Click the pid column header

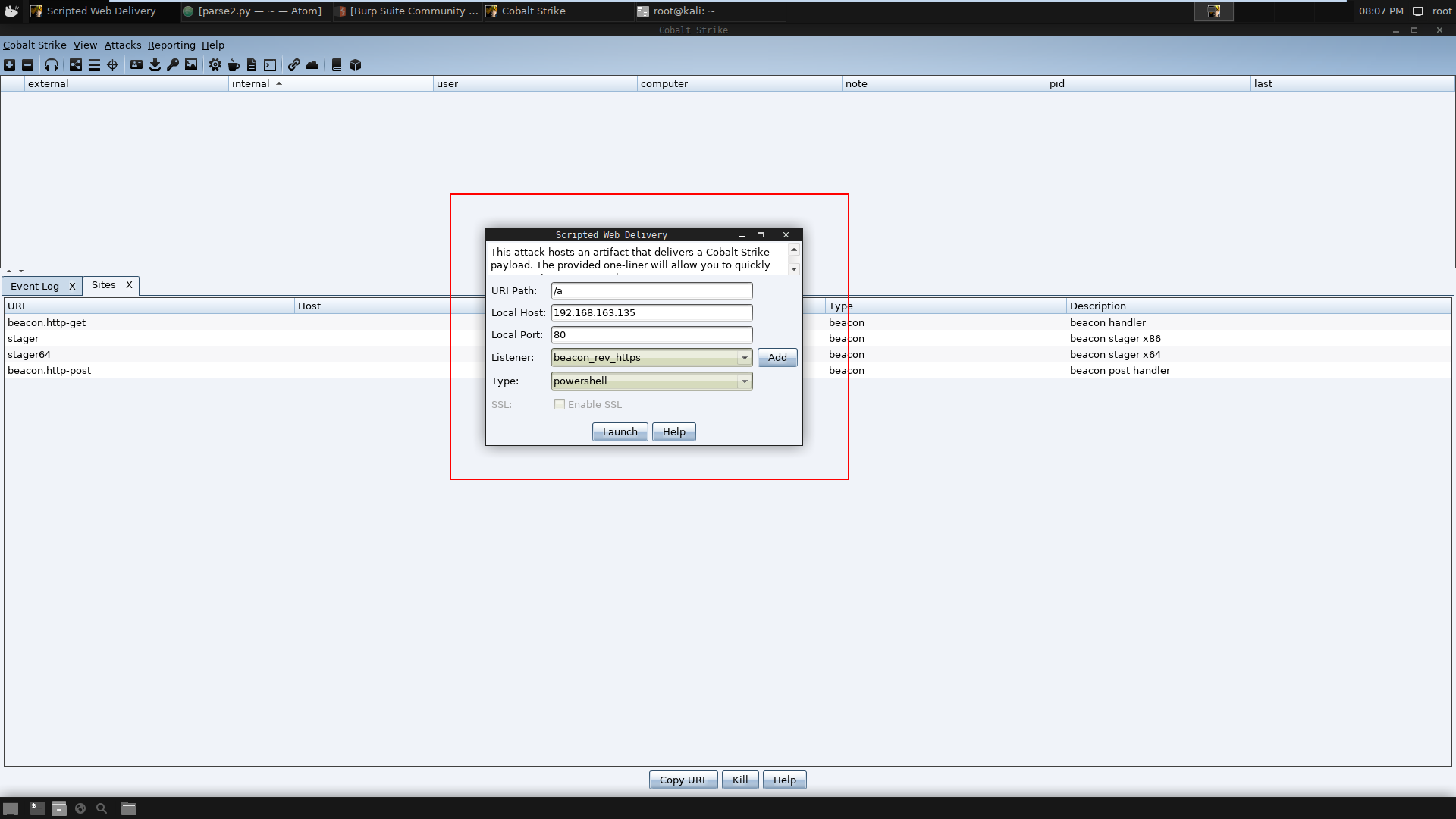pyautogui.click(x=1148, y=84)
